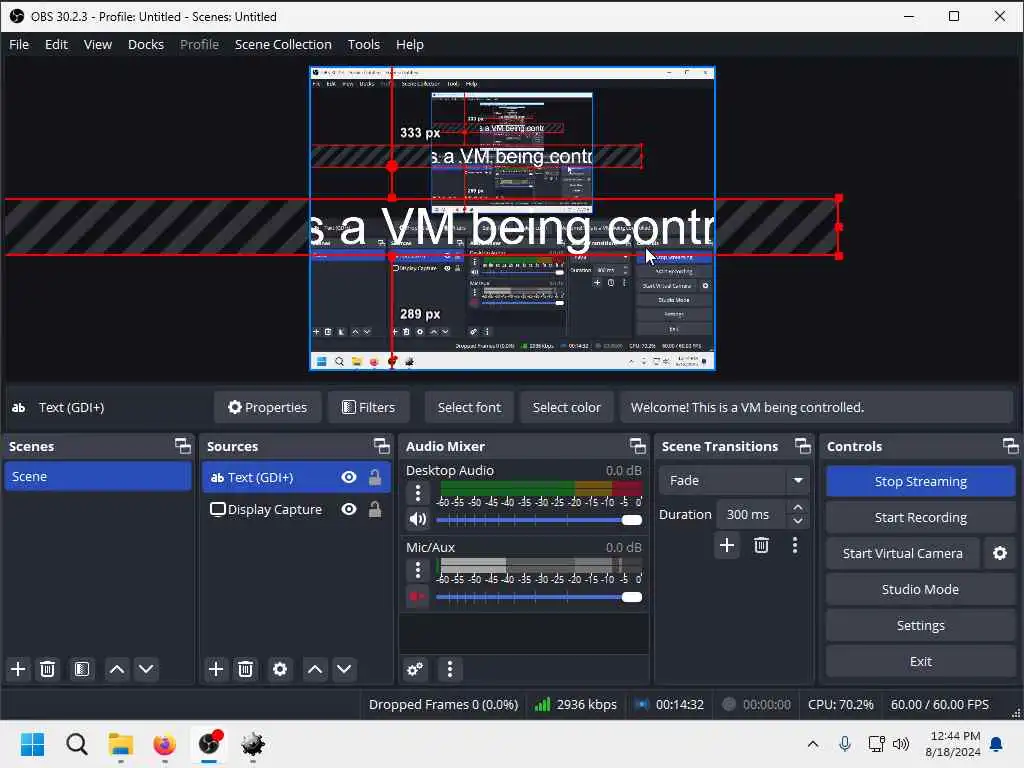Add a new scene with plus icon
1024x768 pixels.
pos(18,669)
